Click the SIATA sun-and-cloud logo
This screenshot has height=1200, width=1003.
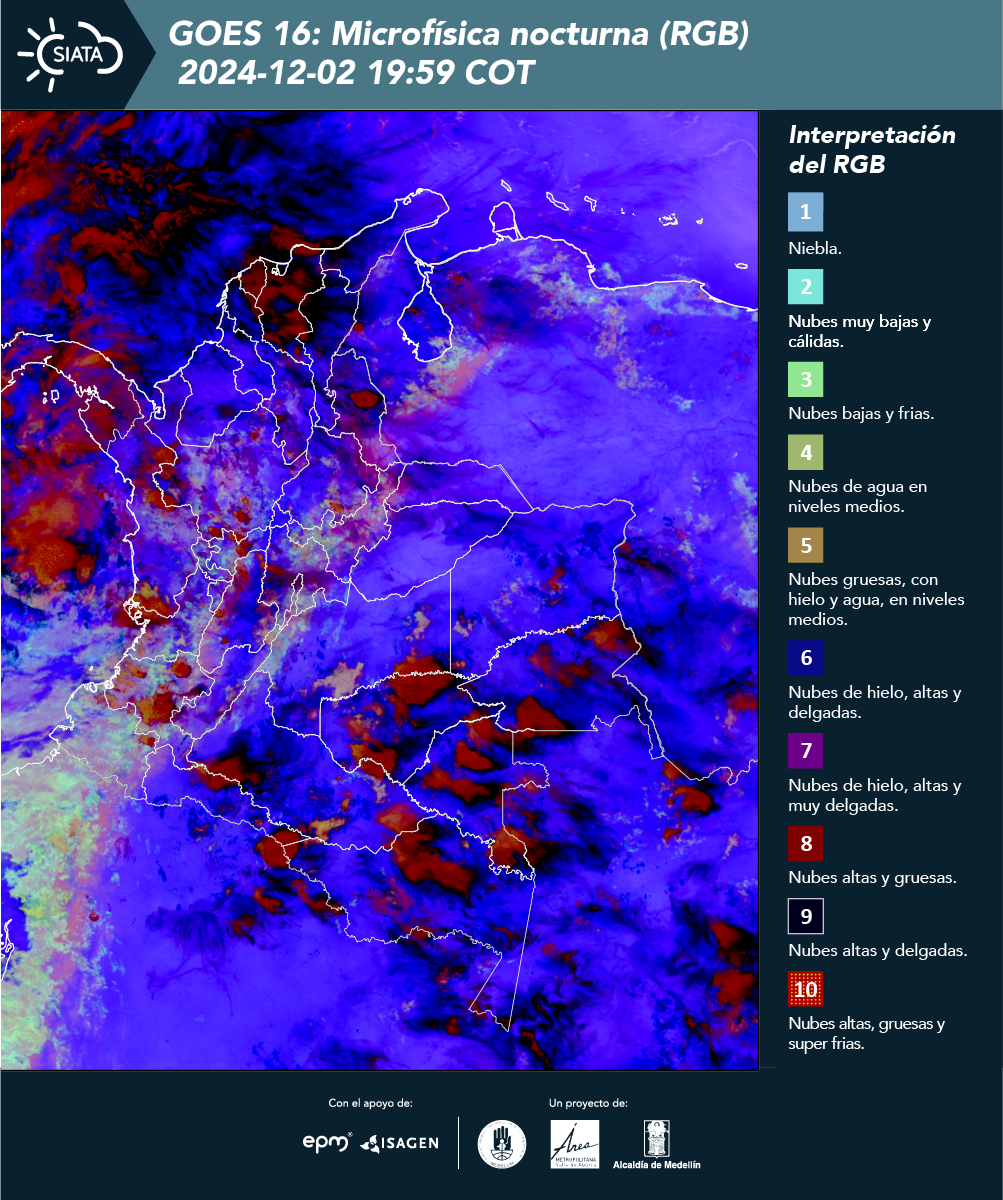click(x=70, y=53)
